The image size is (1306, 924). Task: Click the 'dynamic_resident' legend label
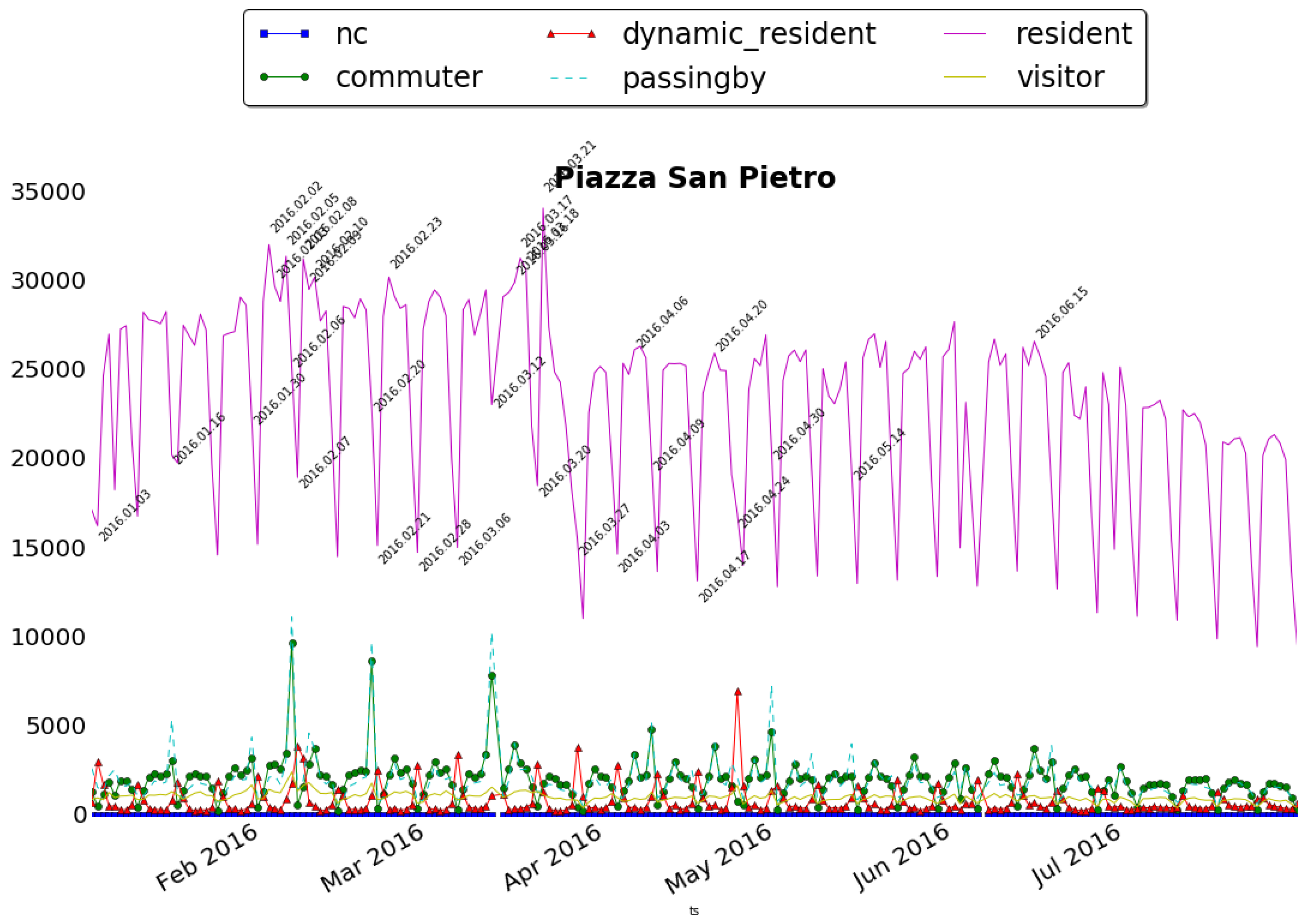click(749, 34)
